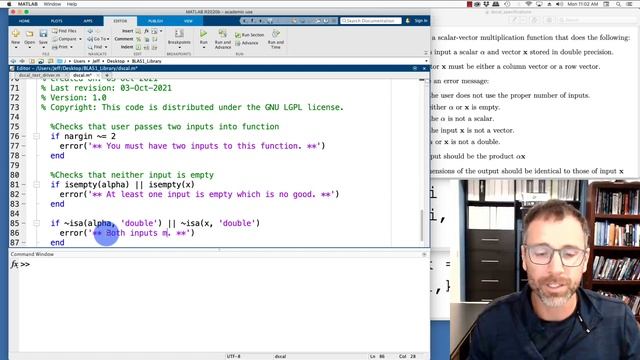Click the Find search button
Screen dimensions: 640x360
pyautogui.click(x=95, y=47)
